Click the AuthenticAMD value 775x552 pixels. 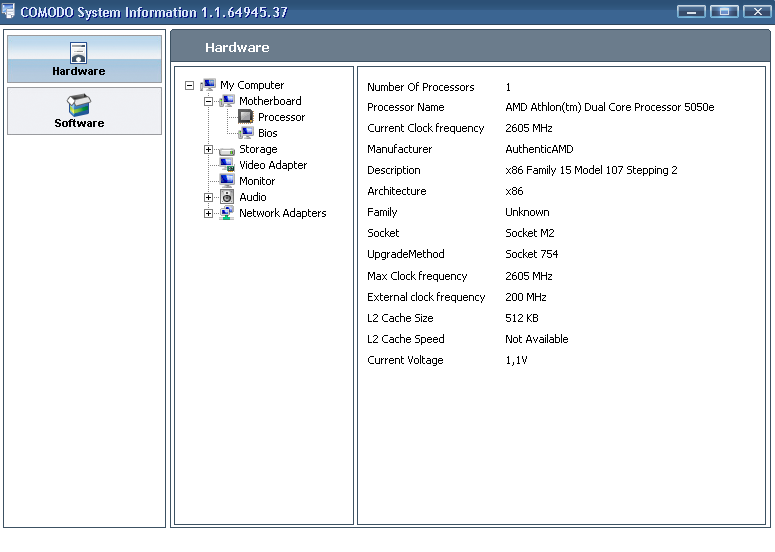pyautogui.click(x=539, y=149)
